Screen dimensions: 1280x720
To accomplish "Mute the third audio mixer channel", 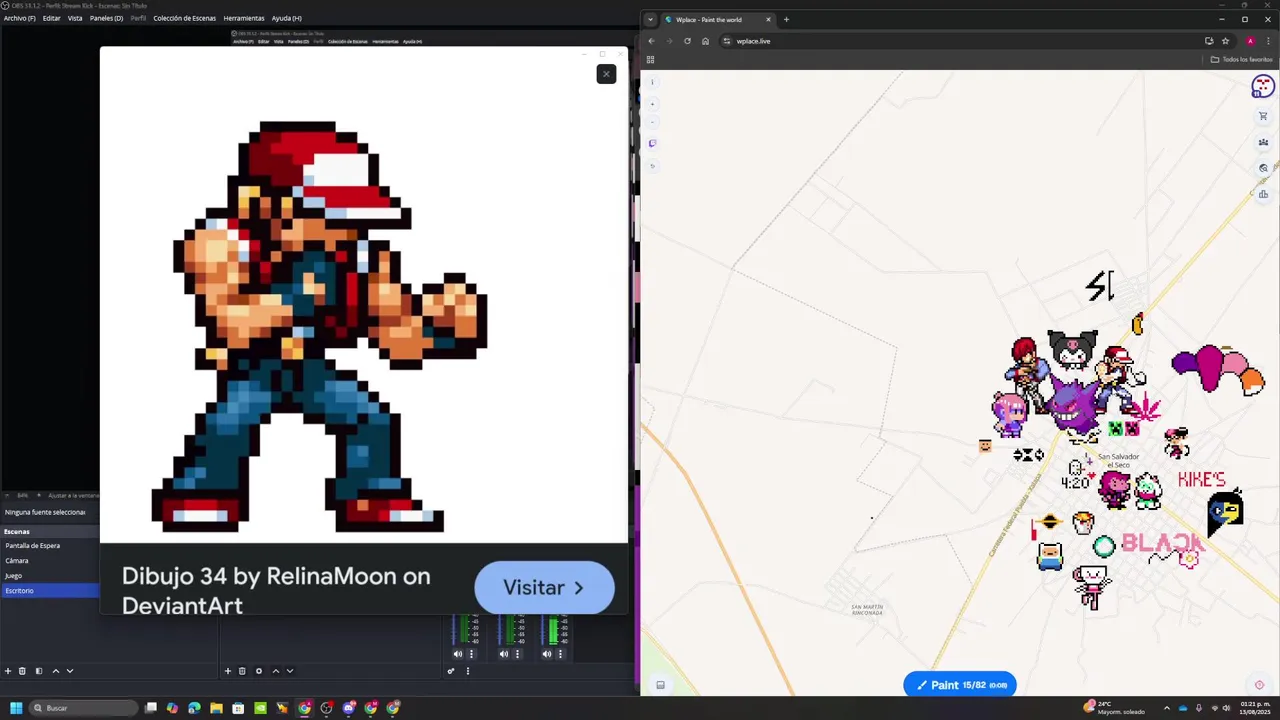I will point(547,654).
